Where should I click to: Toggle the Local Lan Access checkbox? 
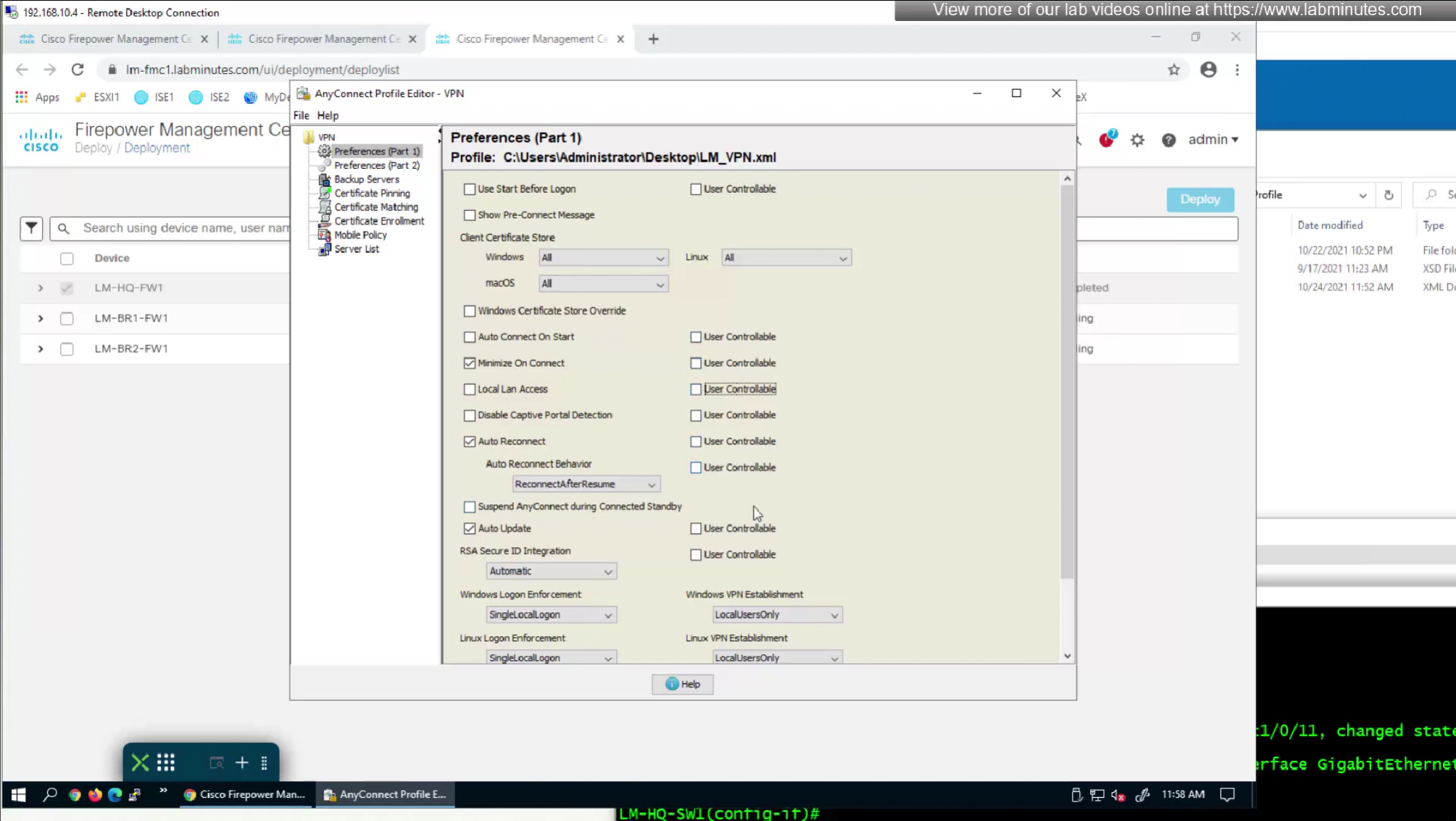[470, 389]
